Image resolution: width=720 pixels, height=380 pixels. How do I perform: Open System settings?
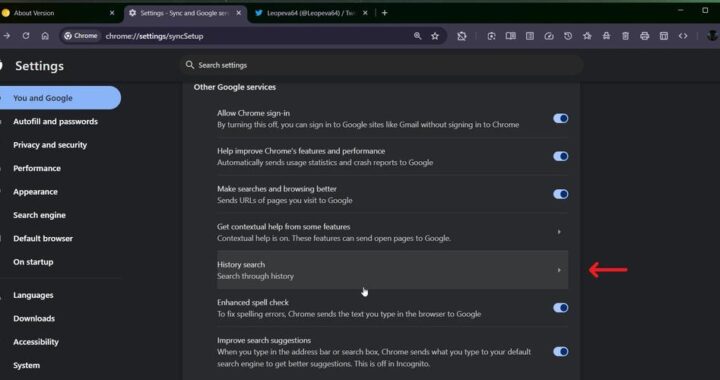coord(26,365)
